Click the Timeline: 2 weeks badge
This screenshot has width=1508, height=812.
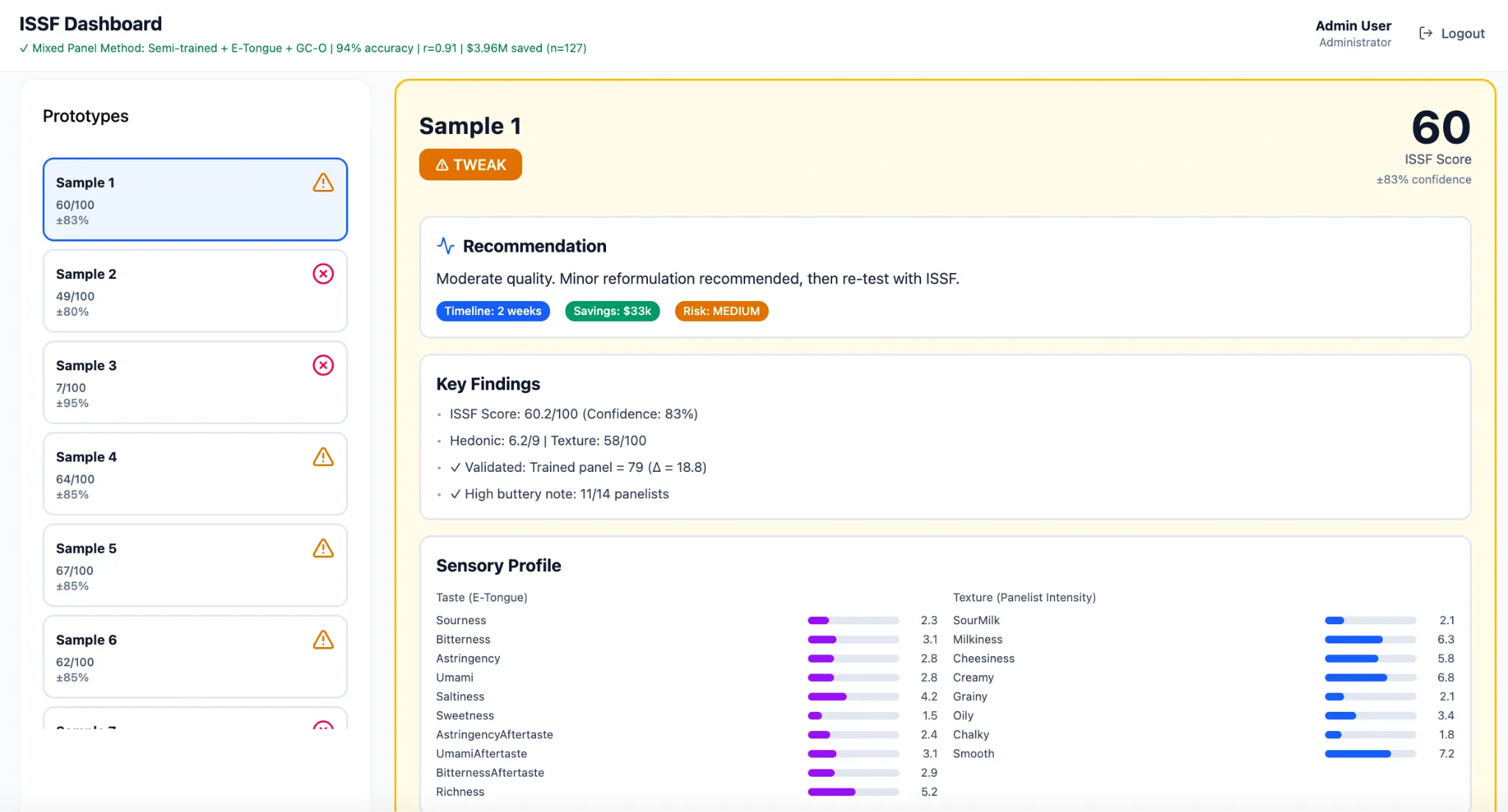tap(493, 311)
